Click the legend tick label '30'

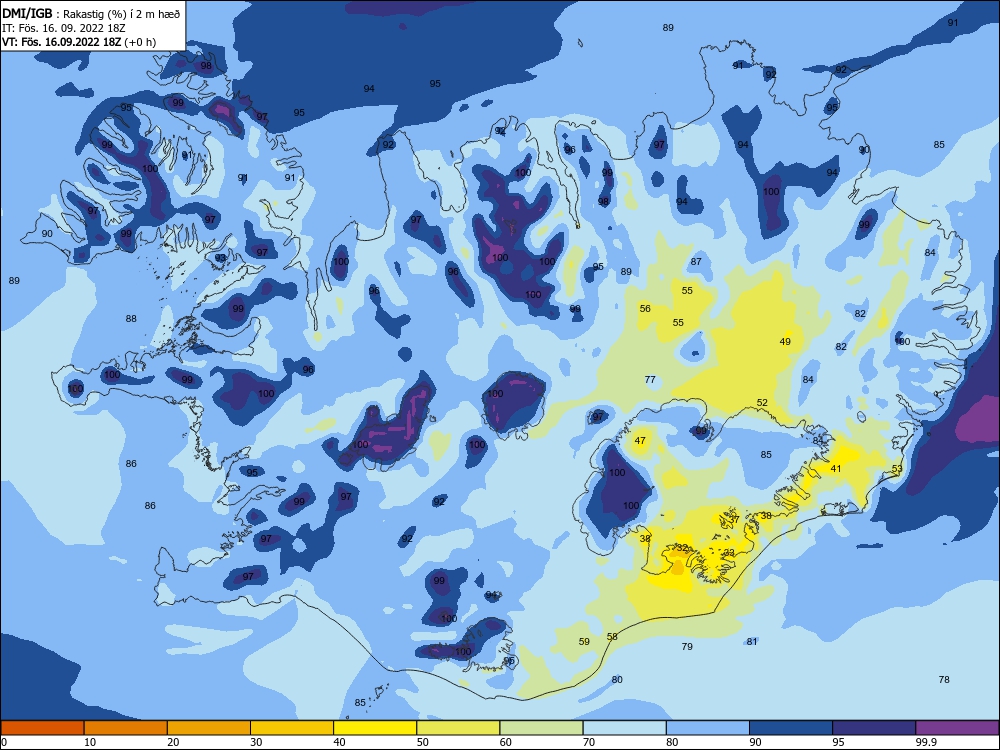point(256,742)
